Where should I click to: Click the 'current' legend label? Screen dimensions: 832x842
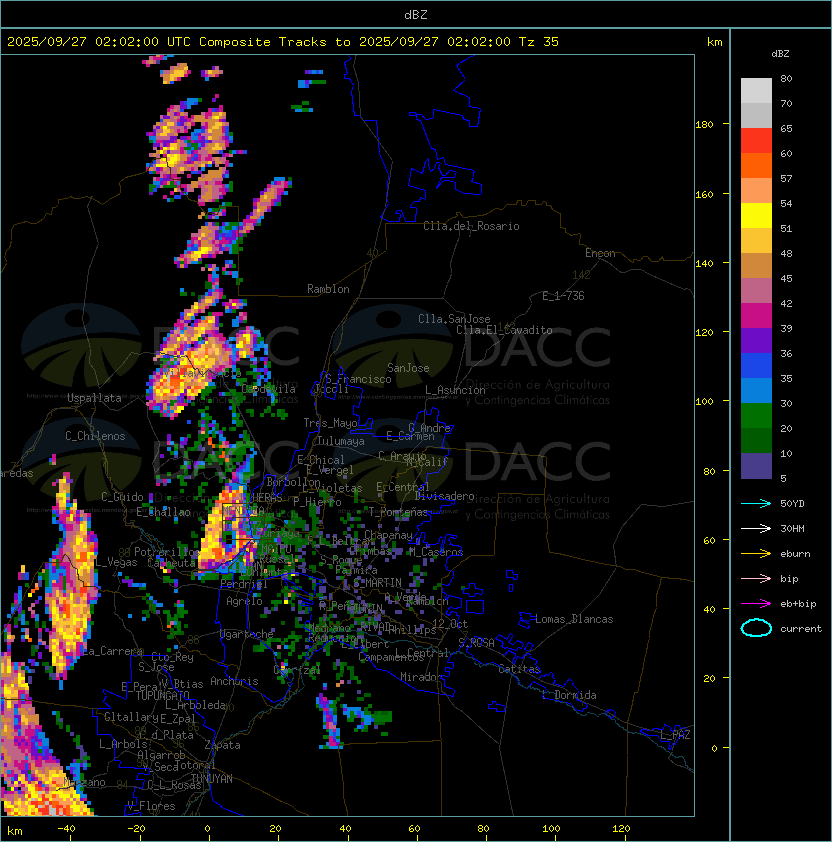801,629
